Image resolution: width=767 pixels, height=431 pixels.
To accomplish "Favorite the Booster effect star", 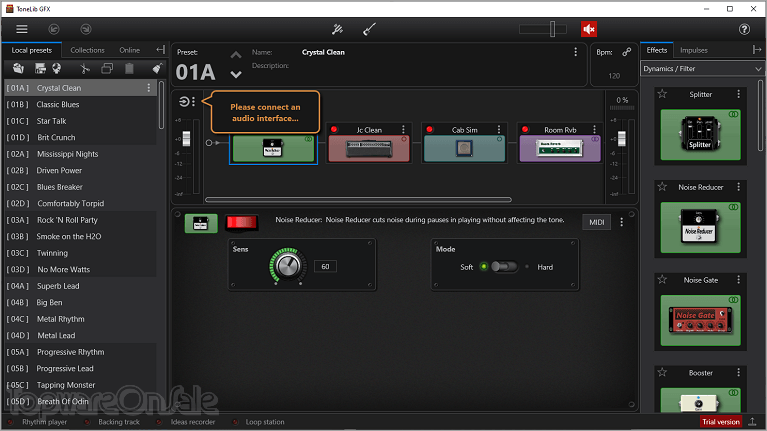I will (662, 373).
